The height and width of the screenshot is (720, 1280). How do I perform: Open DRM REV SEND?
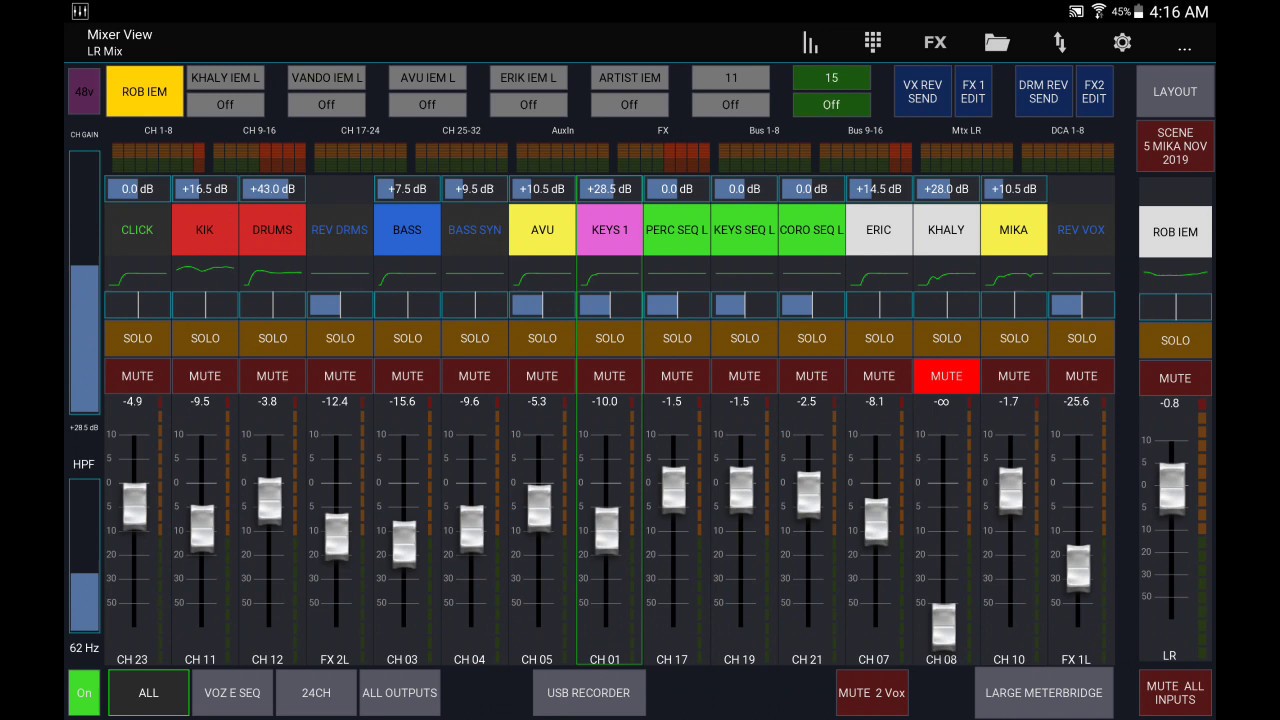coord(1044,92)
